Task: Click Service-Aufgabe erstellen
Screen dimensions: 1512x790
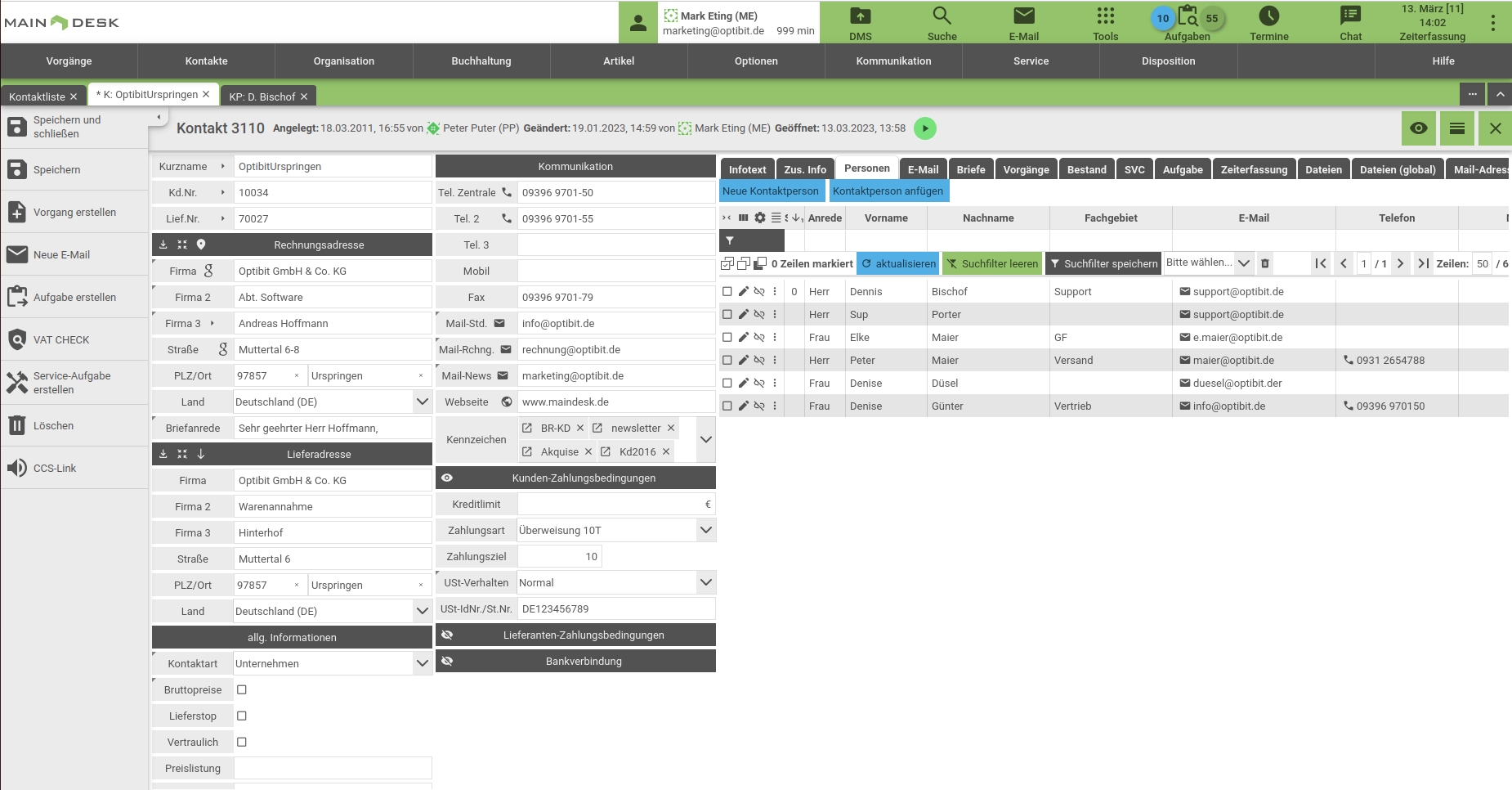Action: (74, 383)
